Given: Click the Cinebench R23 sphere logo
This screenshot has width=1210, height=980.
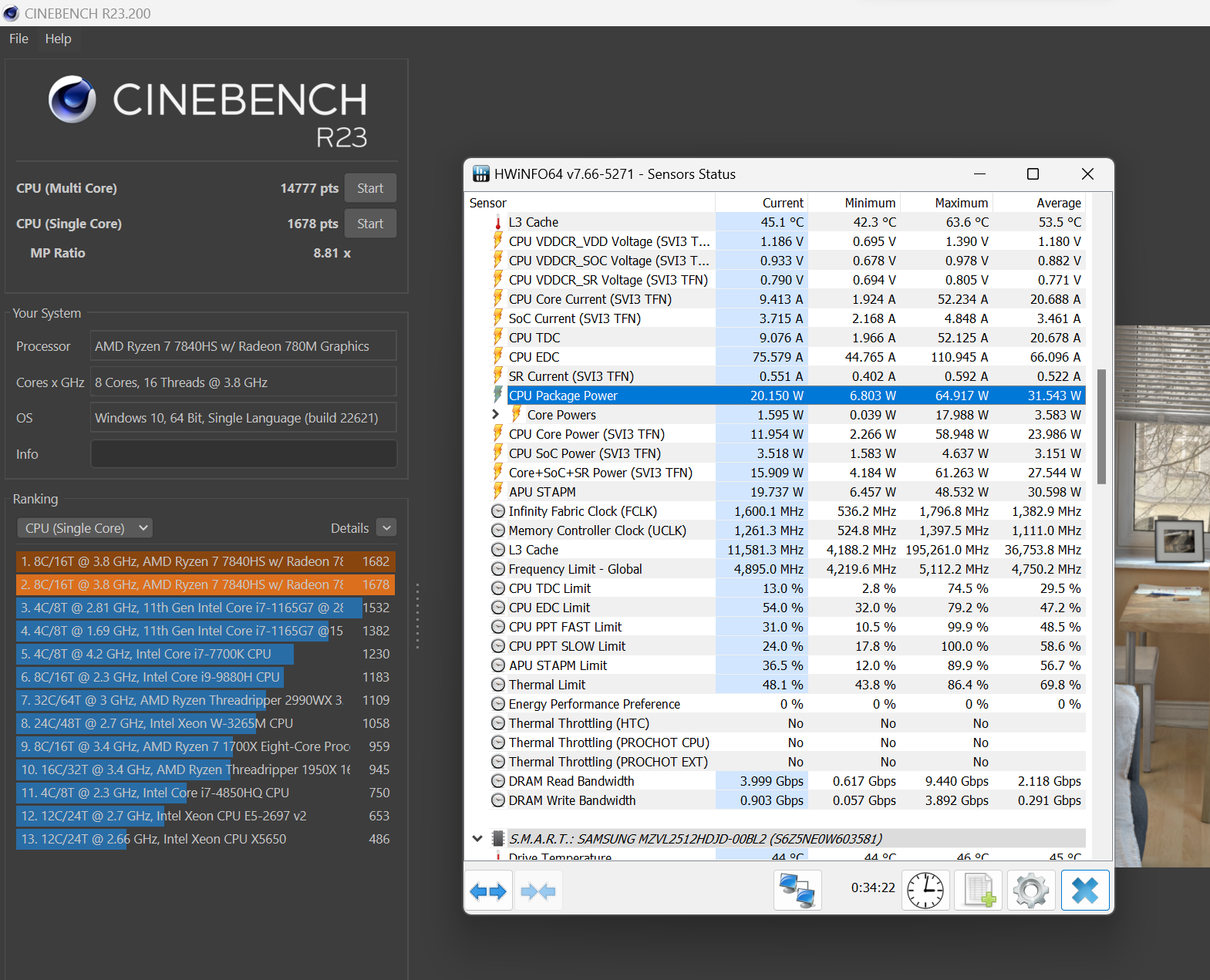Looking at the screenshot, I should 72,99.
